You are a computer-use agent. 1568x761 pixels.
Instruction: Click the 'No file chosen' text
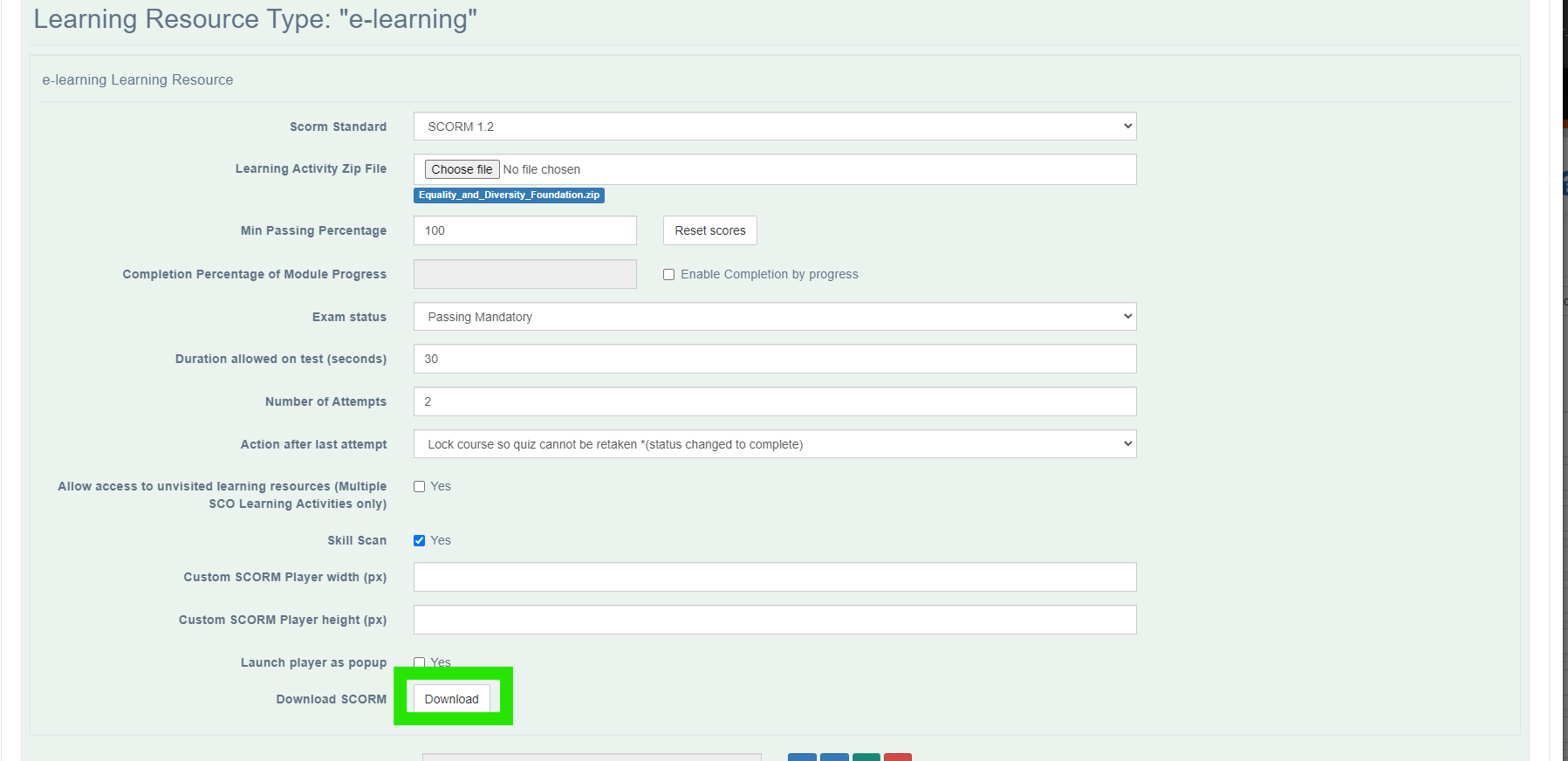tap(542, 169)
